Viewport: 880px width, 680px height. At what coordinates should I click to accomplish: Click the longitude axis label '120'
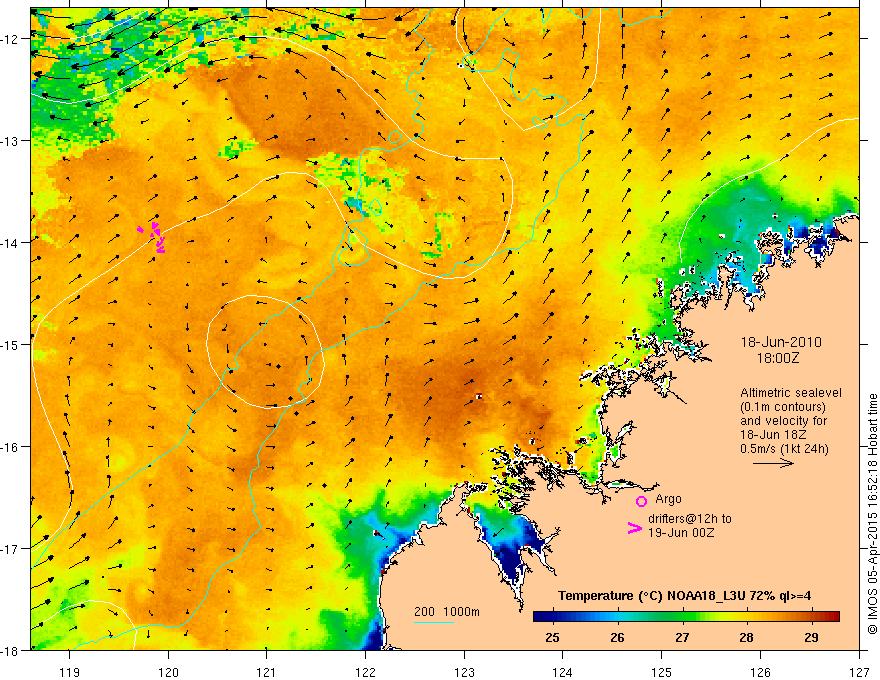coord(168,672)
